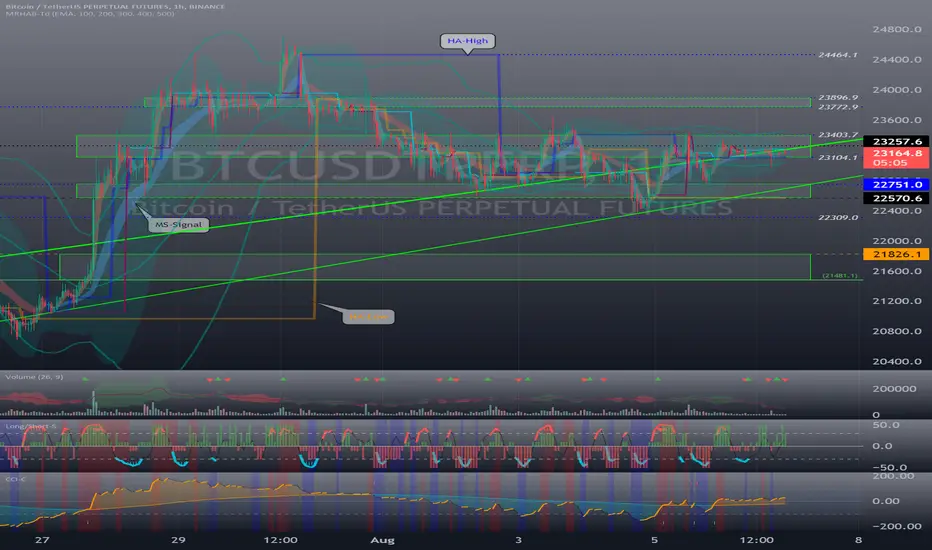Click the 22309.0 level value
Viewport: 932px width, 550px height.
click(838, 218)
